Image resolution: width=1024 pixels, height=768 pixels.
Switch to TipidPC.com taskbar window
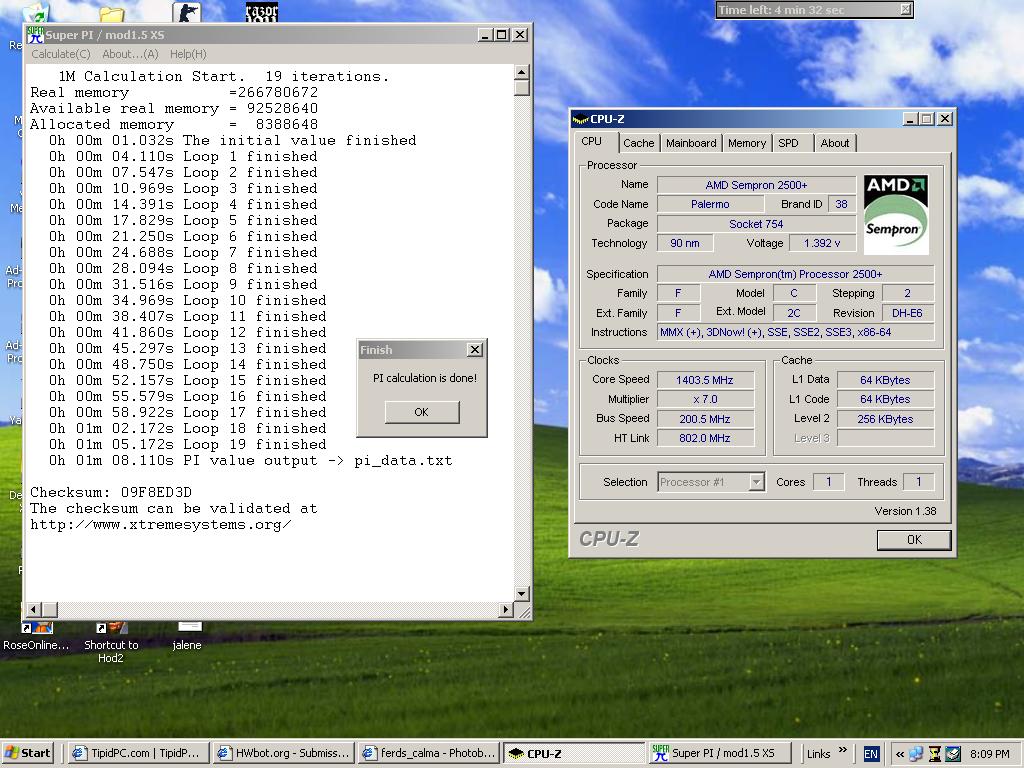(139, 753)
